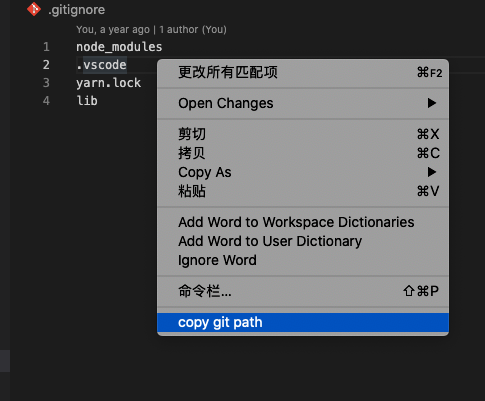Expand the Copy As submenu arrow
This screenshot has height=401, width=485.
(432, 172)
